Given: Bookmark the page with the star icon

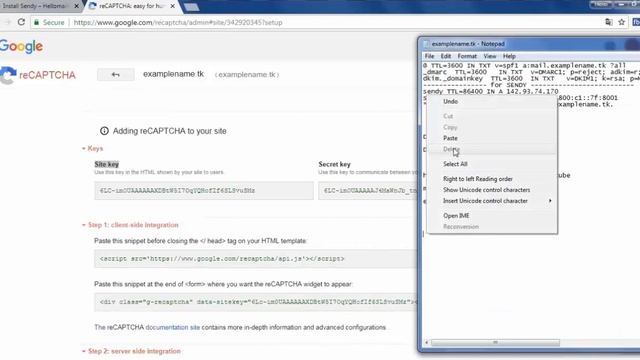Looking at the screenshot, I should point(621,22).
